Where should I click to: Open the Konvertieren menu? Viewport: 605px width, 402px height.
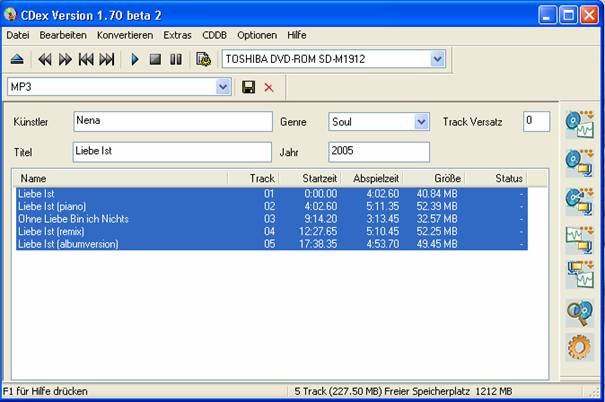click(x=125, y=35)
